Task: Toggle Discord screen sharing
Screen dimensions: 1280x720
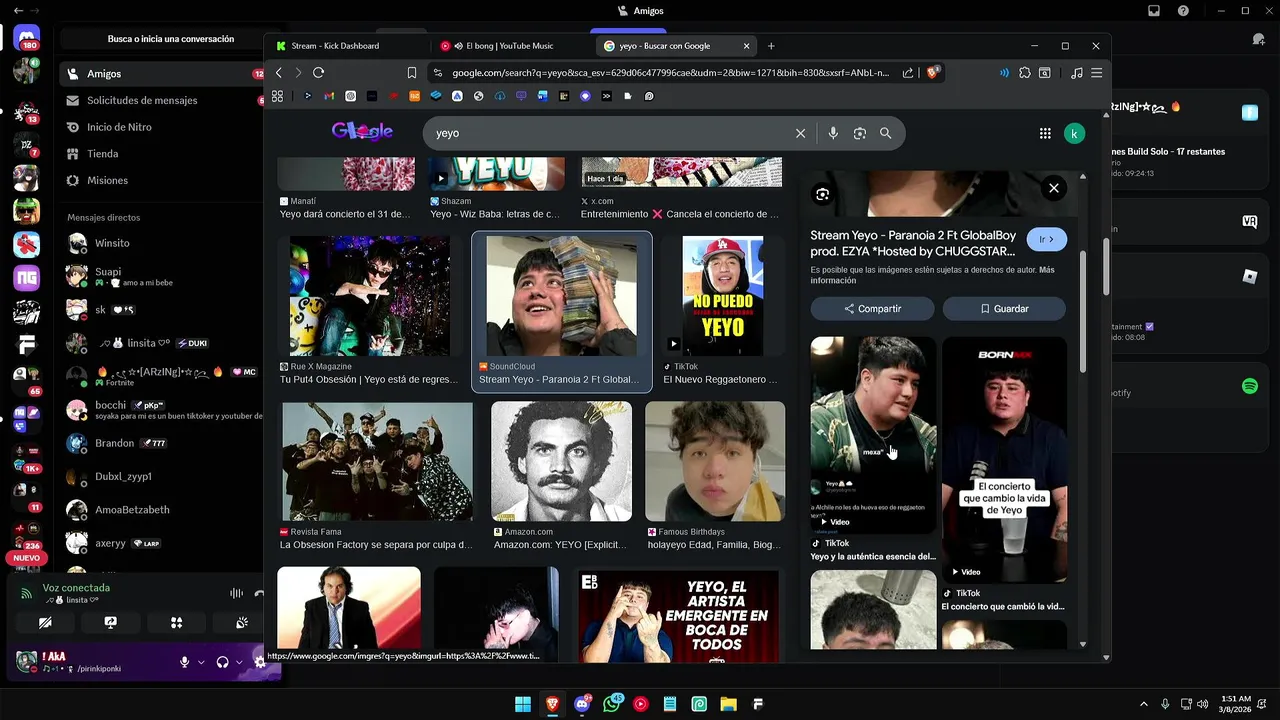Action: (110, 622)
